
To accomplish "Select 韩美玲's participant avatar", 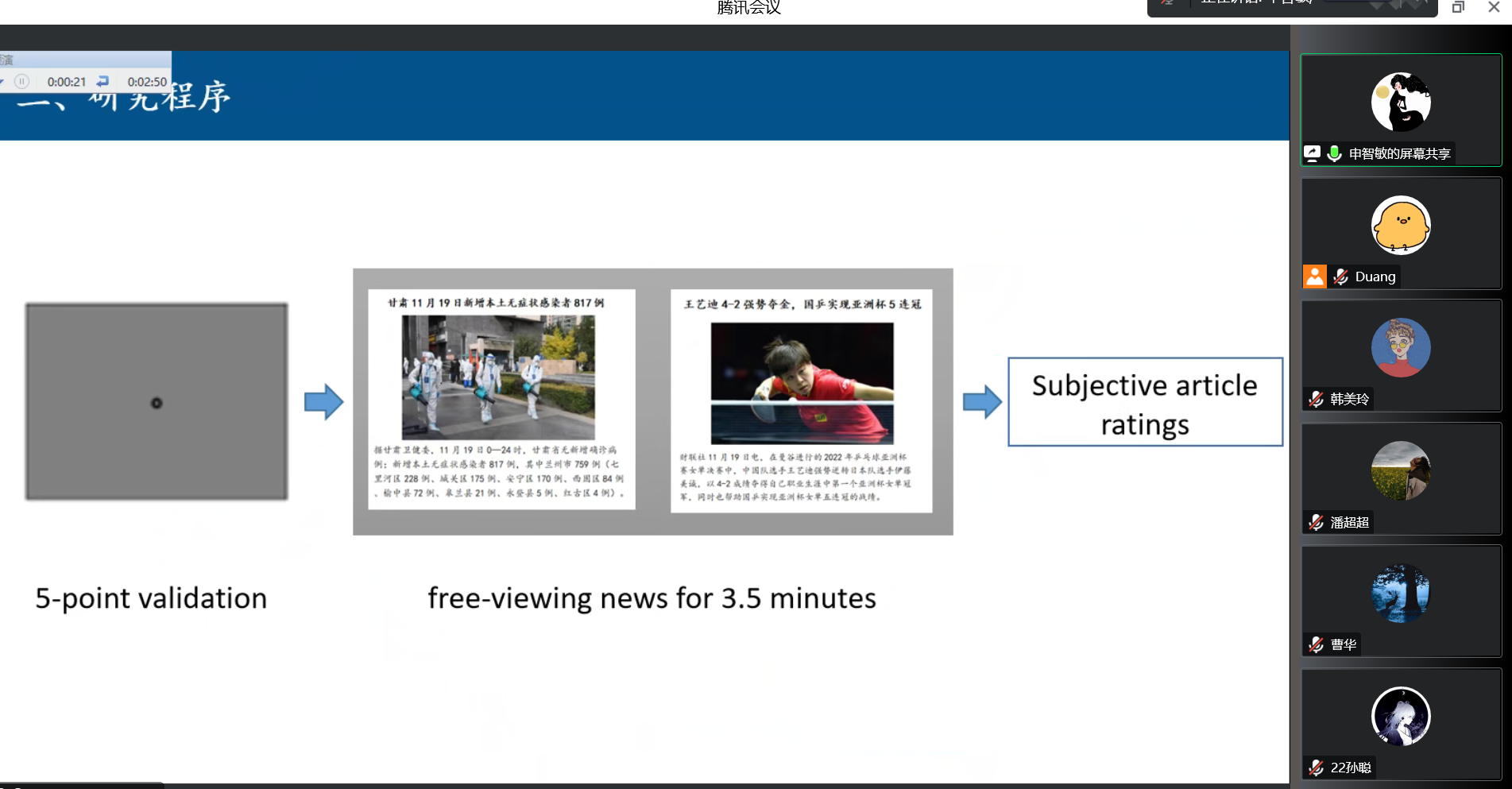I will (1401, 348).
